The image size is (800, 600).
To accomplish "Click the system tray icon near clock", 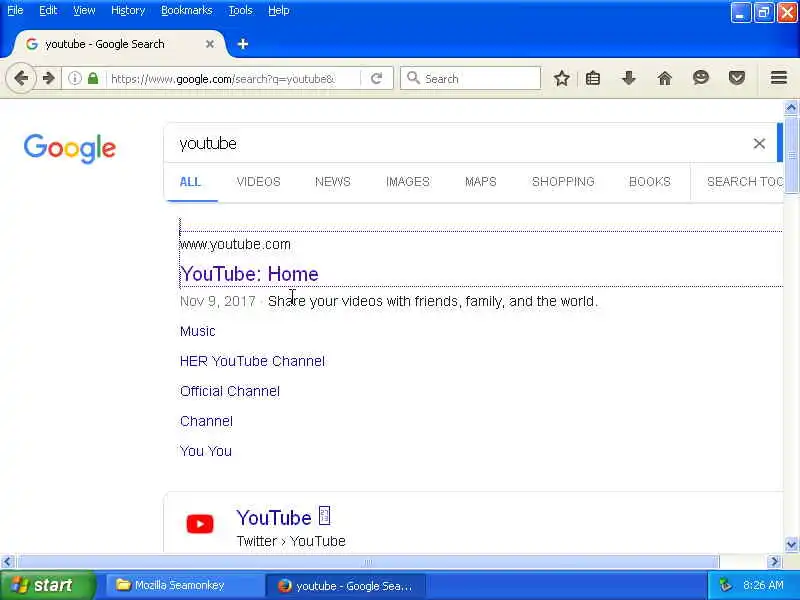I will click(x=724, y=585).
